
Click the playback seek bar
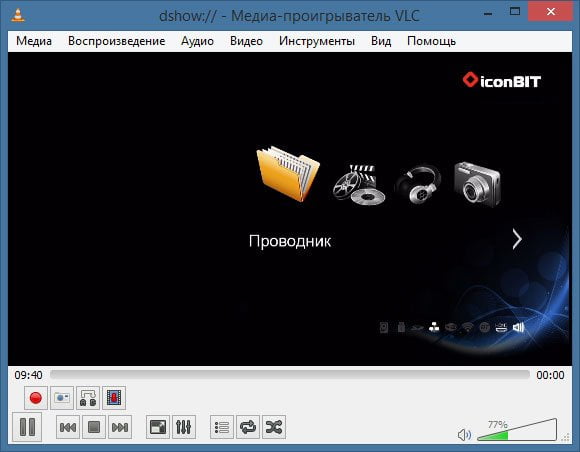pyautogui.click(x=290, y=375)
